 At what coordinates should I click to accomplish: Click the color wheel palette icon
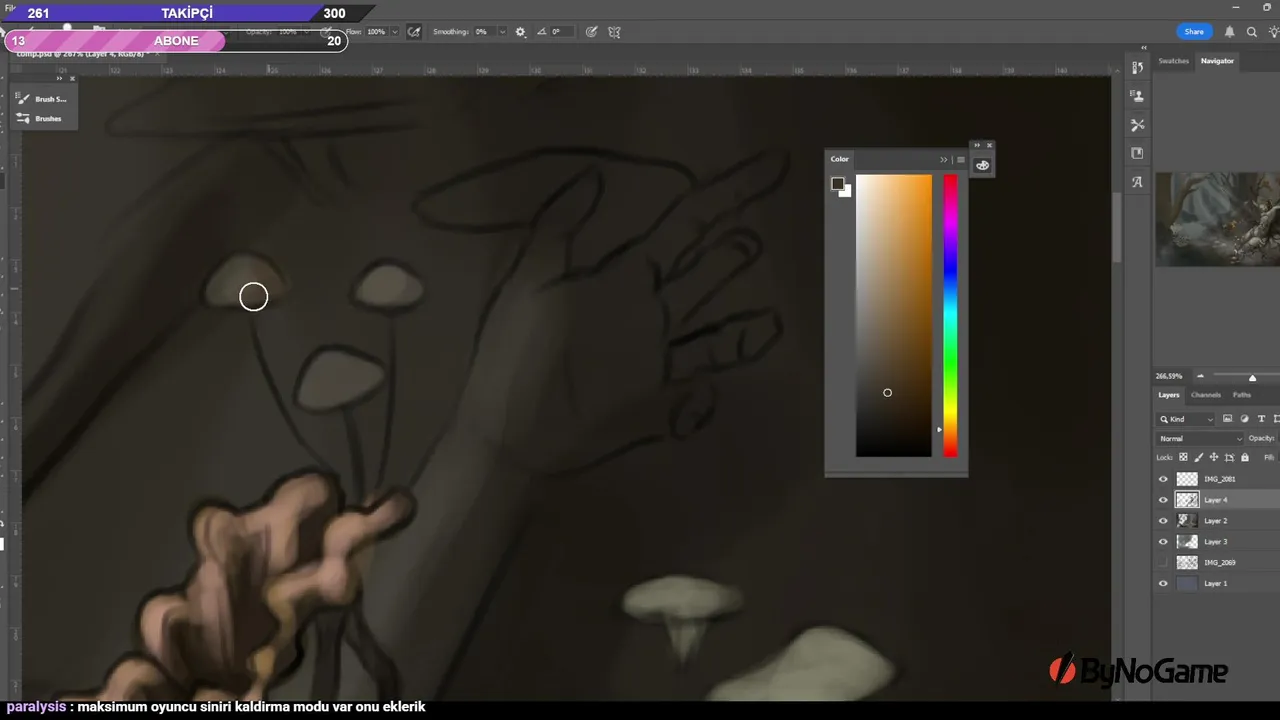(x=982, y=166)
